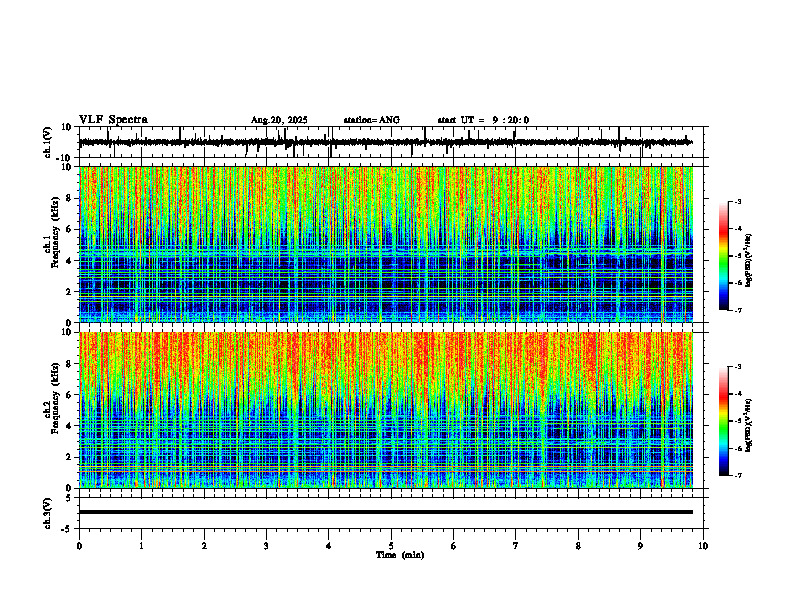
Task: Click the 6 kHz tick label of ch.1 spectrogram
Action: [69, 229]
